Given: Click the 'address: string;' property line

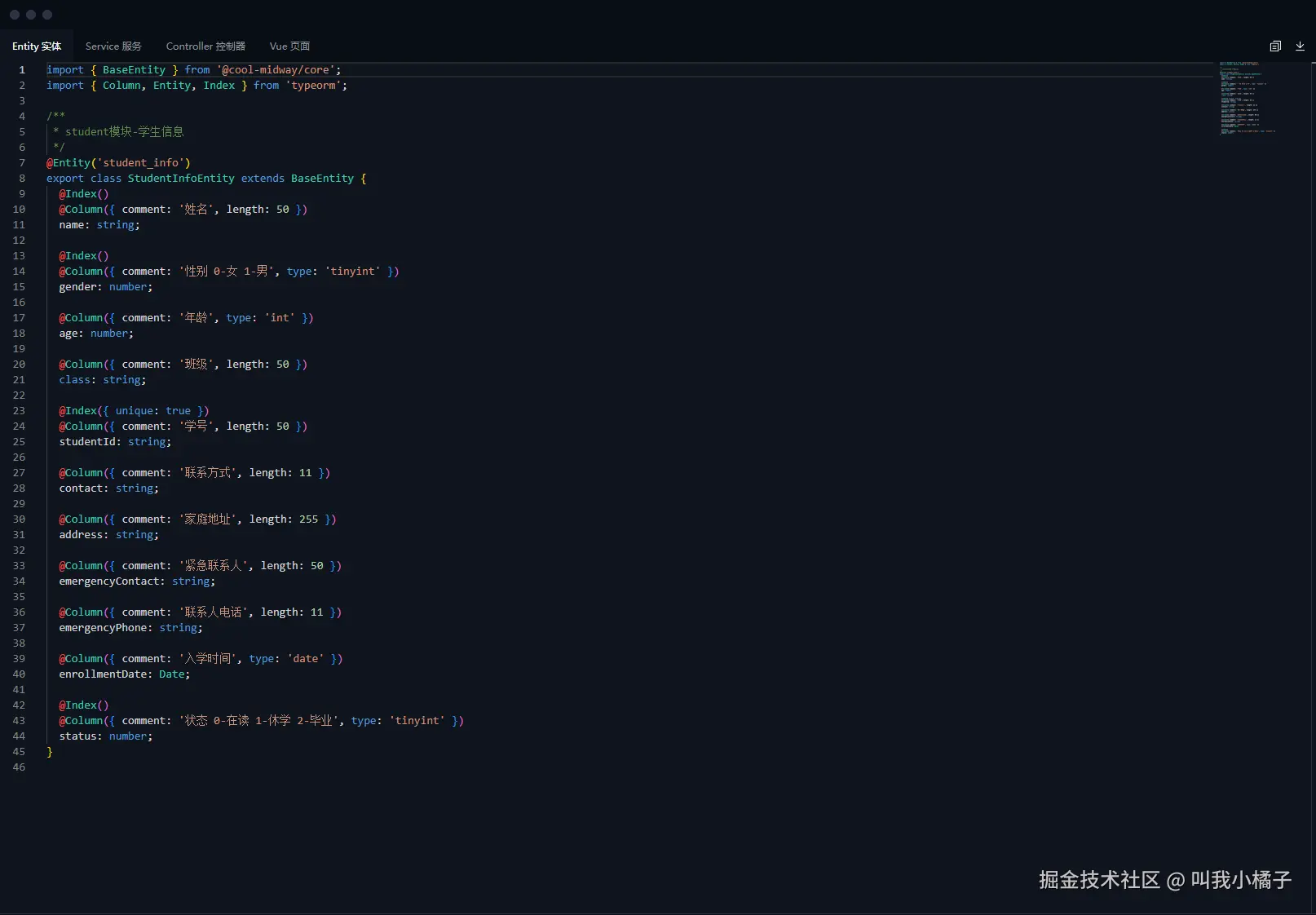Looking at the screenshot, I should 109,535.
